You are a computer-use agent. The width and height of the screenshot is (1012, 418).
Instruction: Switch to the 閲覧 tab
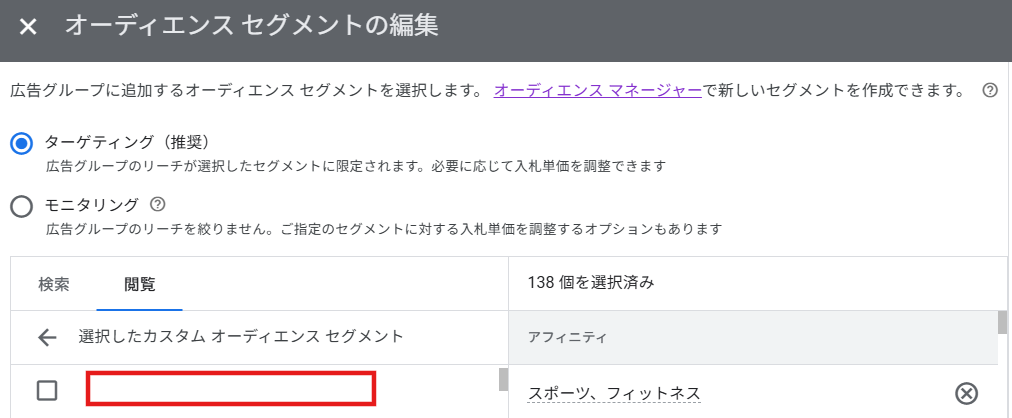pyautogui.click(x=140, y=283)
